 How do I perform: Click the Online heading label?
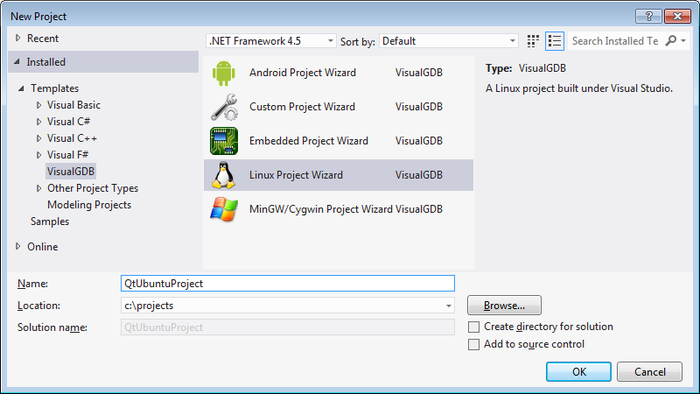point(42,247)
